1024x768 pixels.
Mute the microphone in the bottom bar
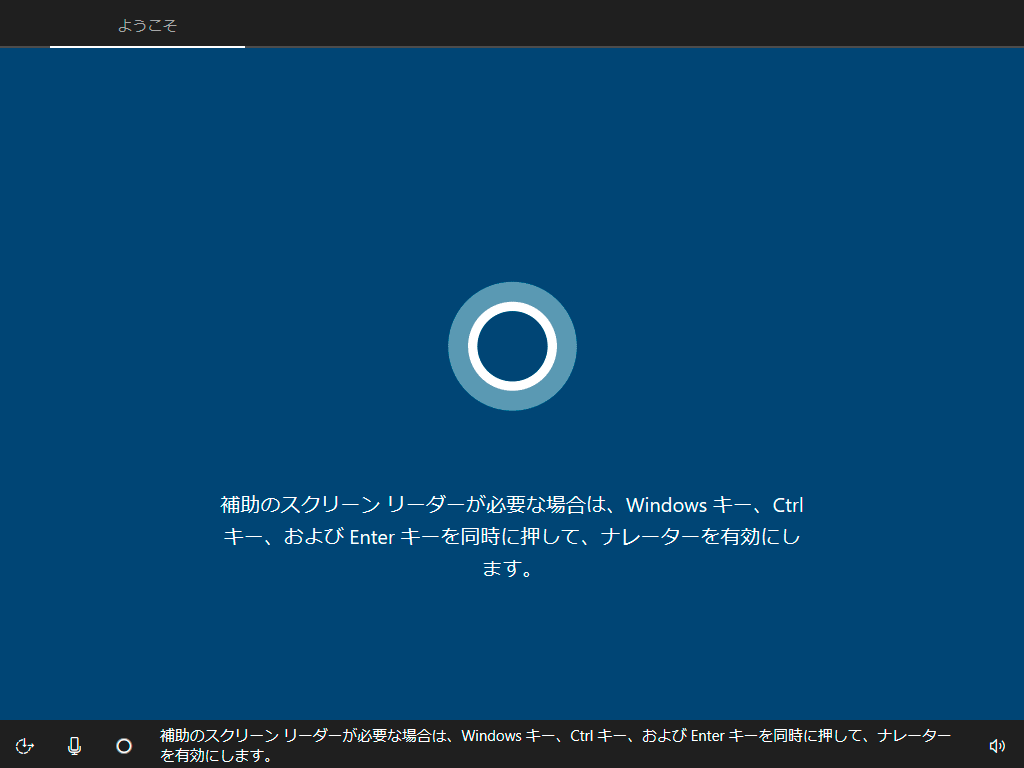click(x=74, y=745)
